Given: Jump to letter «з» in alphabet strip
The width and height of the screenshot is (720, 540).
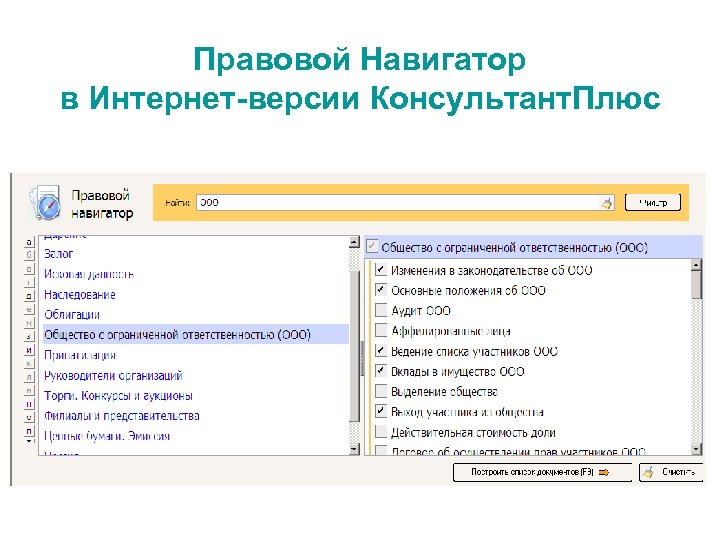Looking at the screenshot, I should click(29, 337).
